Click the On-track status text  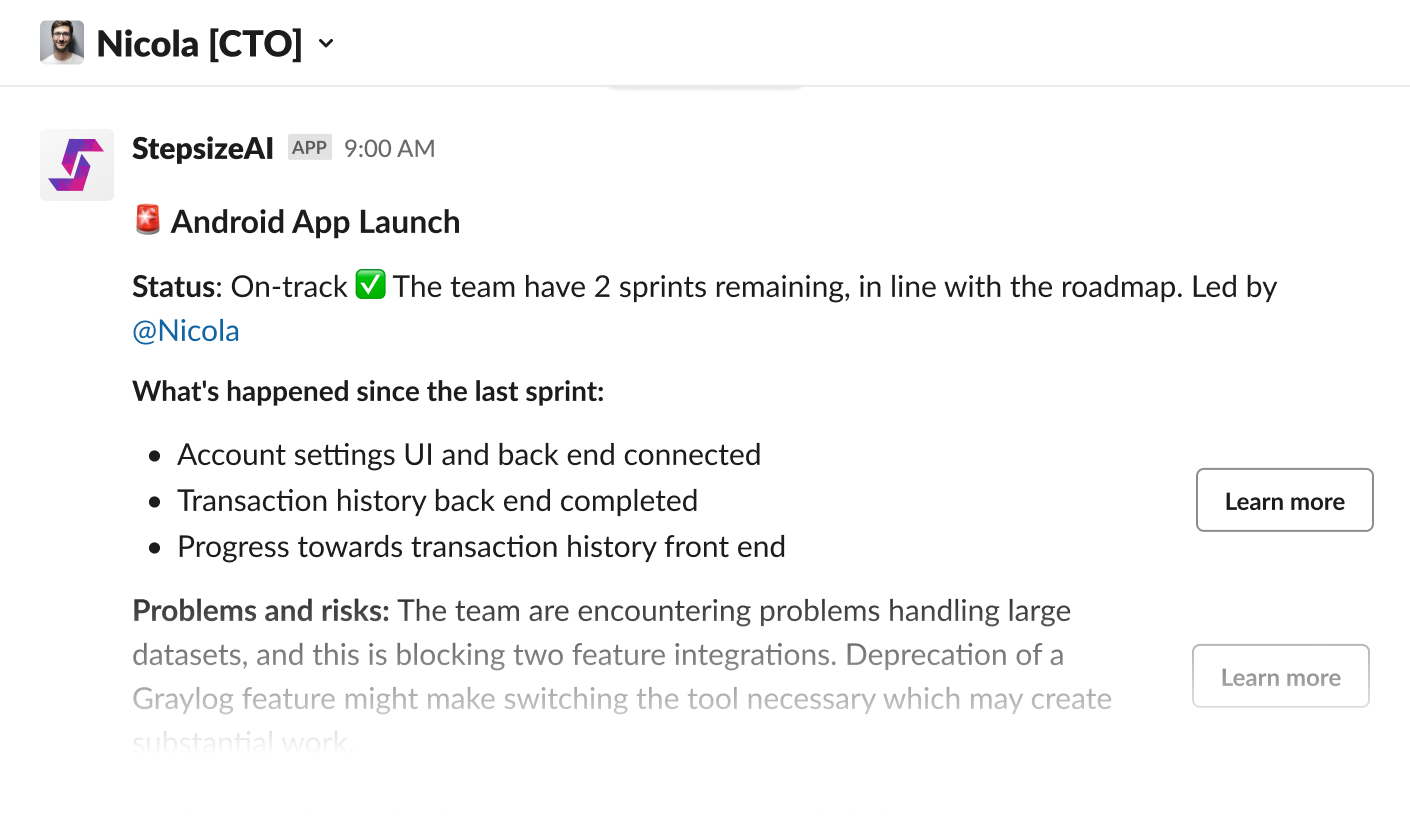tap(289, 287)
